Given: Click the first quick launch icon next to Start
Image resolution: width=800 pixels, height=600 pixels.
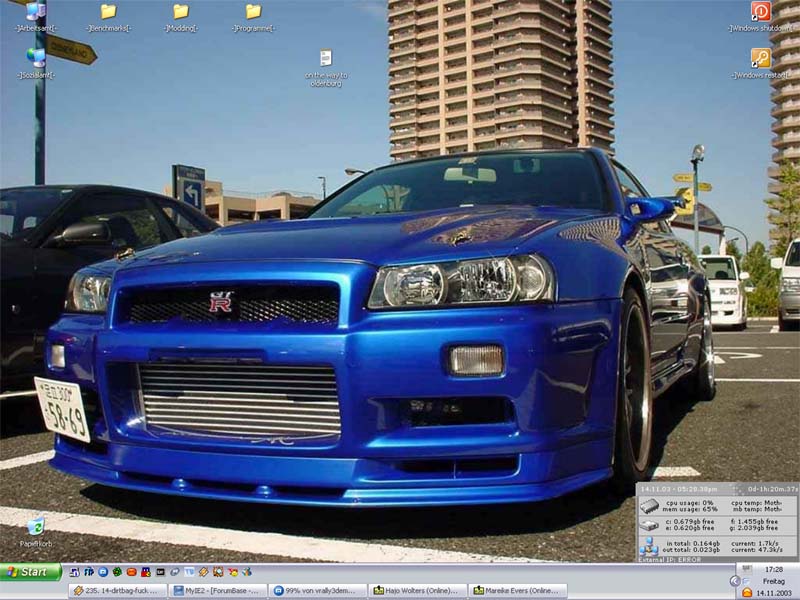Looking at the screenshot, I should coord(74,572).
